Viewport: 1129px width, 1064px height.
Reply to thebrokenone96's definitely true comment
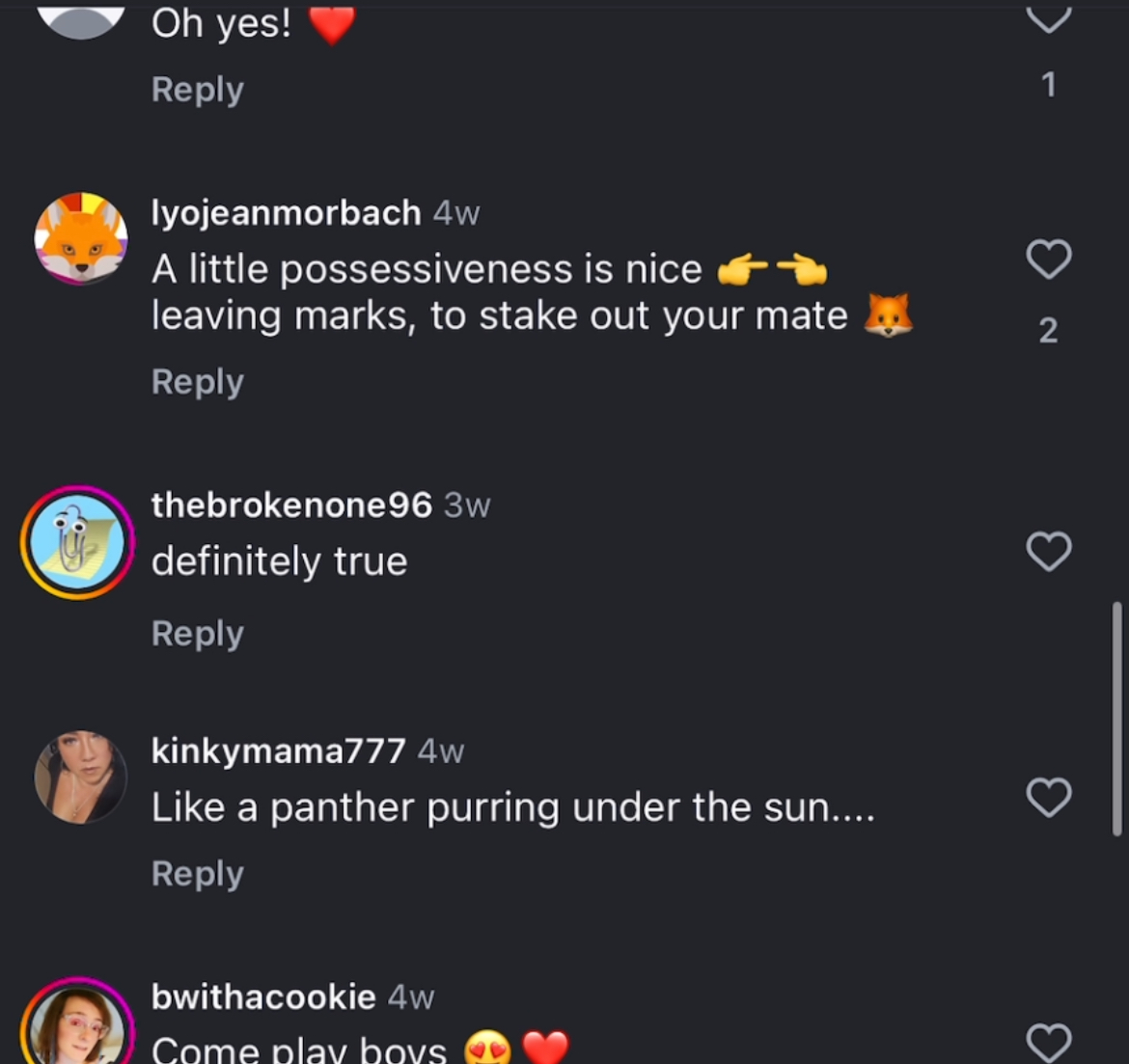pyautogui.click(x=197, y=634)
